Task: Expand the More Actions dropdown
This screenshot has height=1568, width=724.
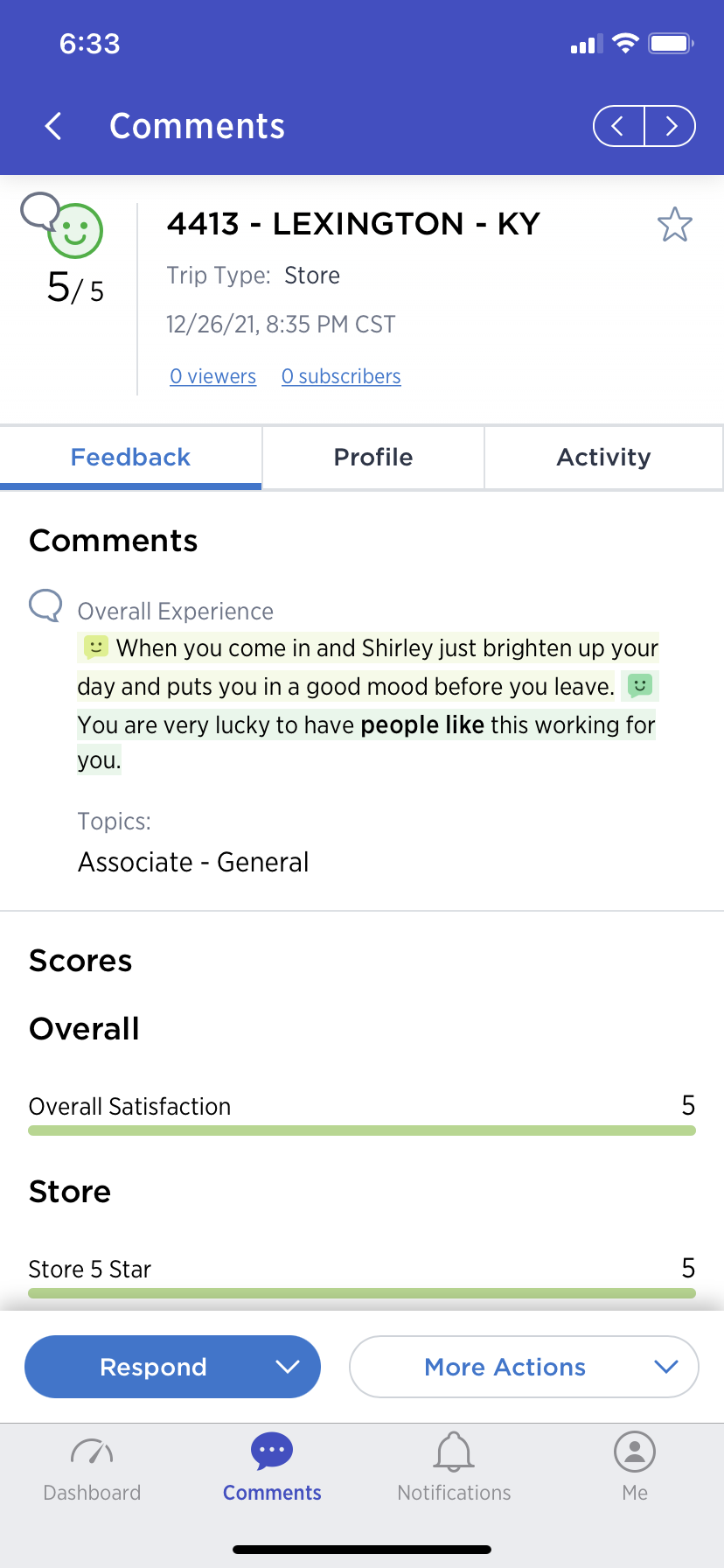Action: 524,1367
